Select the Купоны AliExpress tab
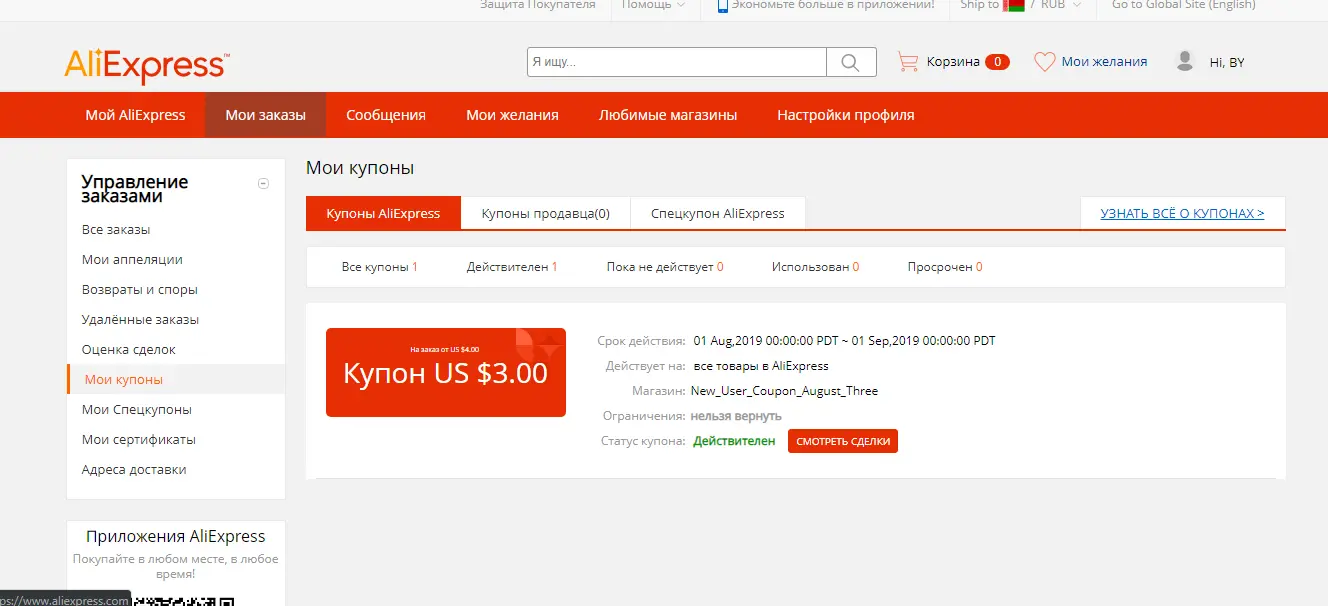The height and width of the screenshot is (606, 1328). [x=383, y=213]
